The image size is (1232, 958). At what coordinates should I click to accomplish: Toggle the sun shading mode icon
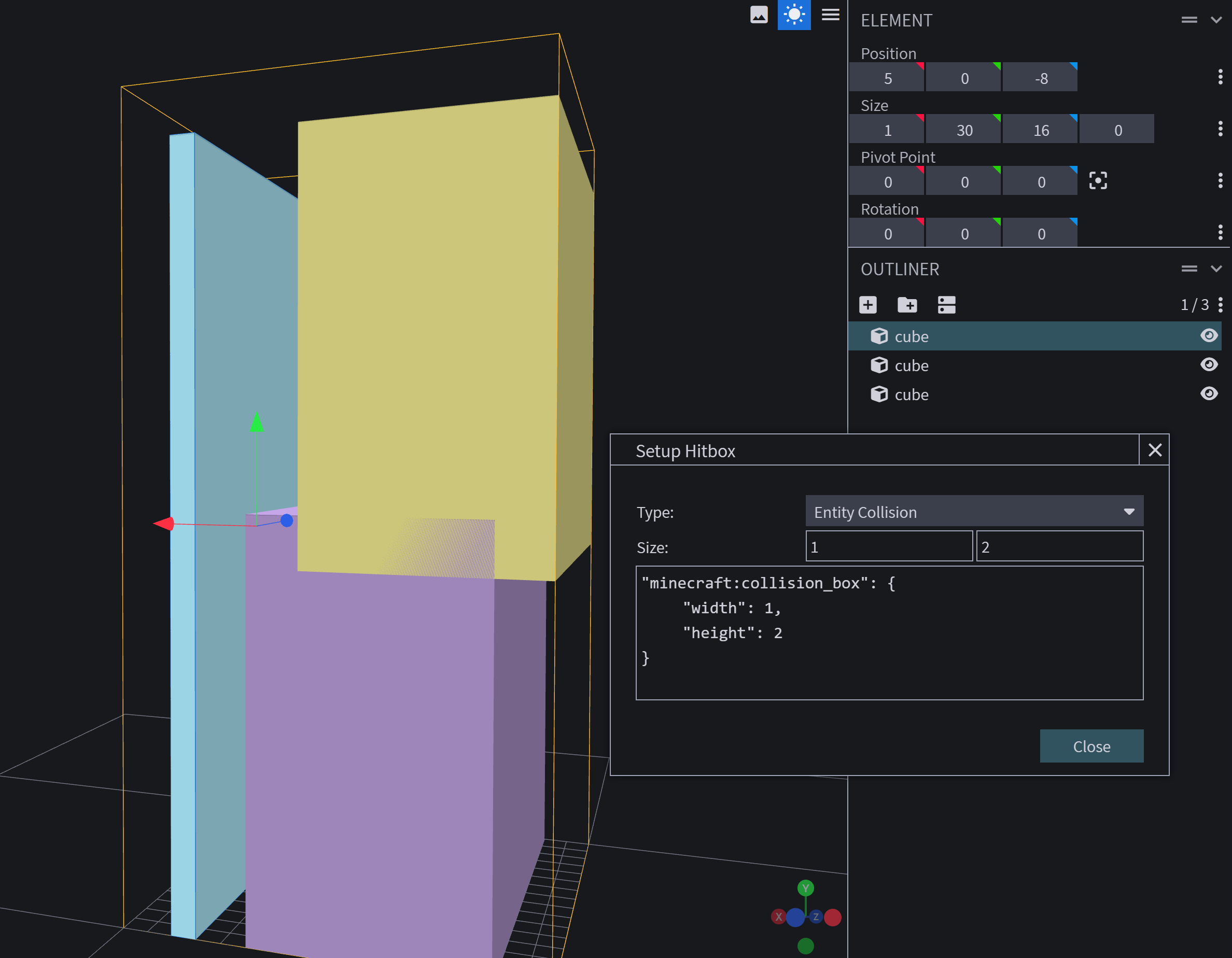coord(794,15)
